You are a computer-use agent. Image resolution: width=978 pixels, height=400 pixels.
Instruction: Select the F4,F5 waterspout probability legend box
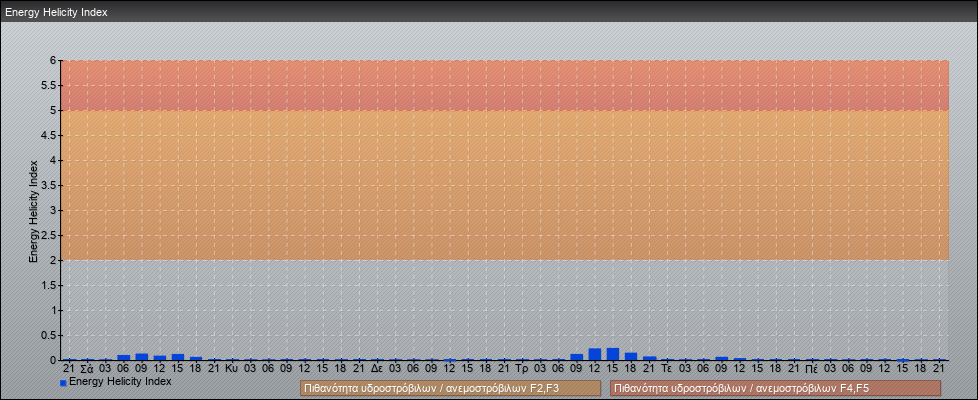[775, 388]
